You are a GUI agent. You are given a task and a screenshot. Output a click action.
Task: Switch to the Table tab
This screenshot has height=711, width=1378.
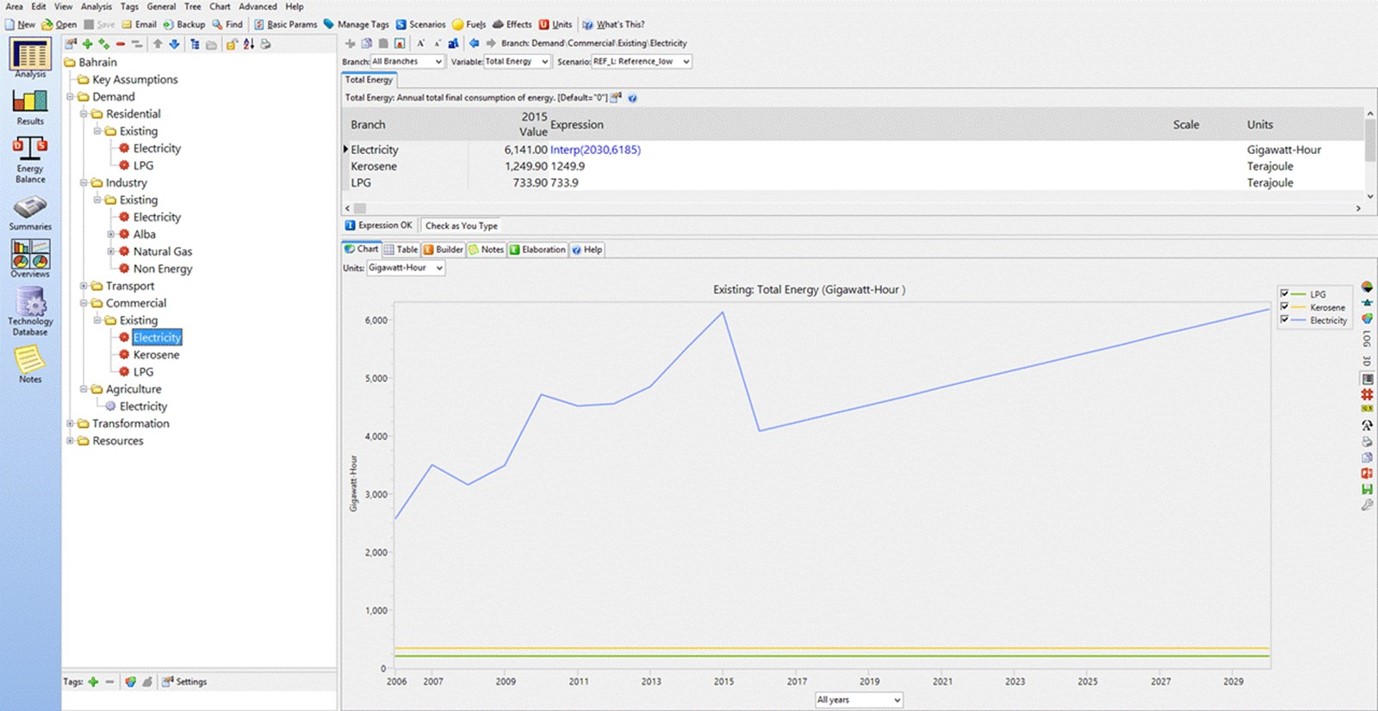click(401, 249)
